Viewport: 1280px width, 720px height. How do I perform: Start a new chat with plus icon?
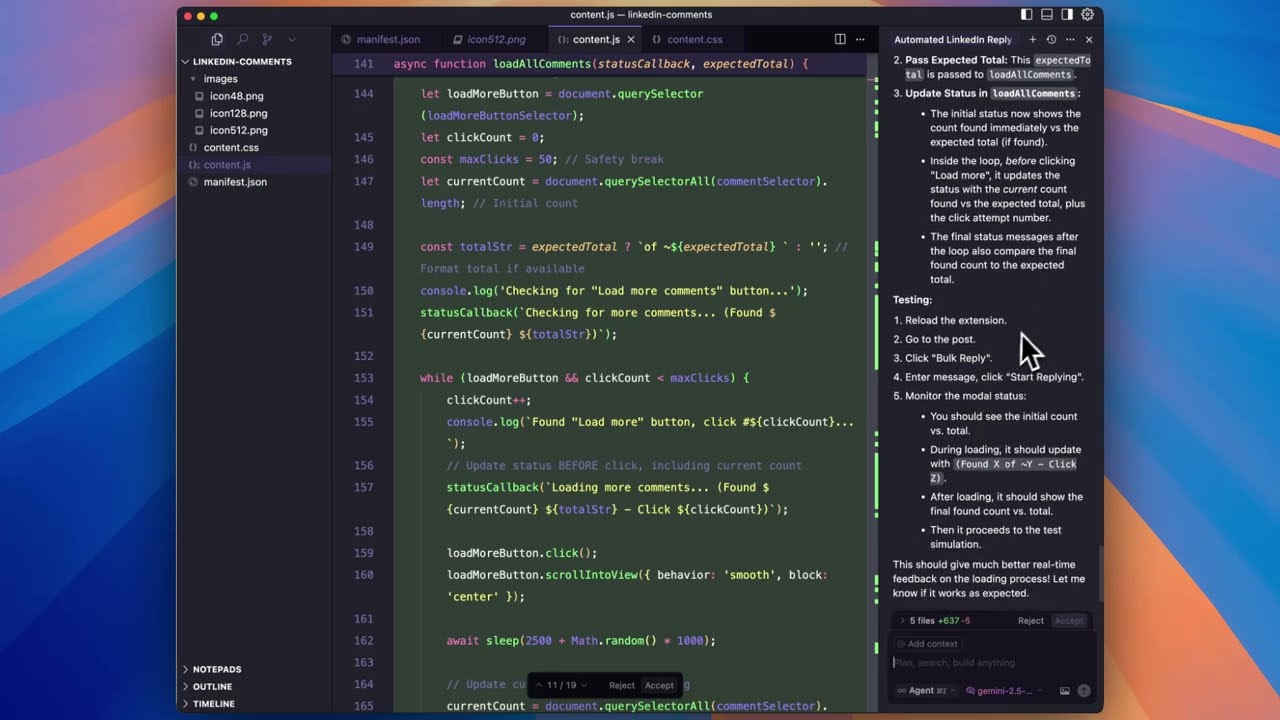point(1032,40)
